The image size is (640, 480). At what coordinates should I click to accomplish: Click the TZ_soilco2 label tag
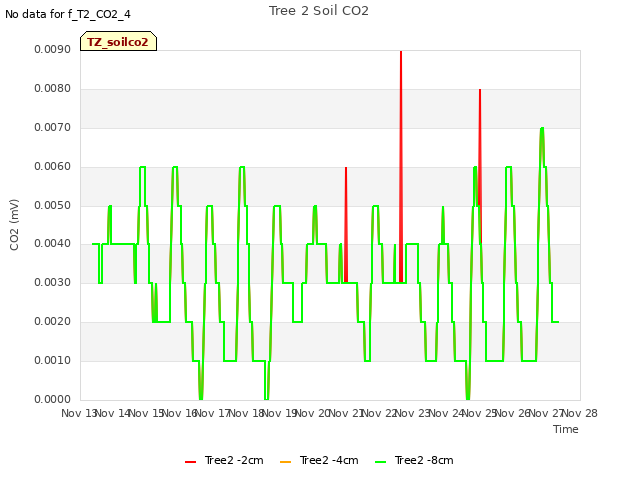118,41
